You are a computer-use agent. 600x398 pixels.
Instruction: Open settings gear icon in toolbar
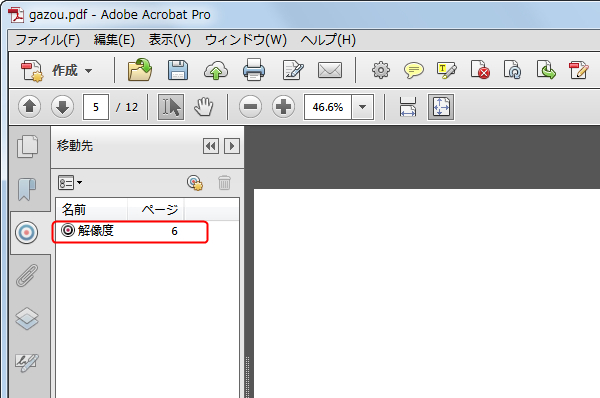(381, 70)
